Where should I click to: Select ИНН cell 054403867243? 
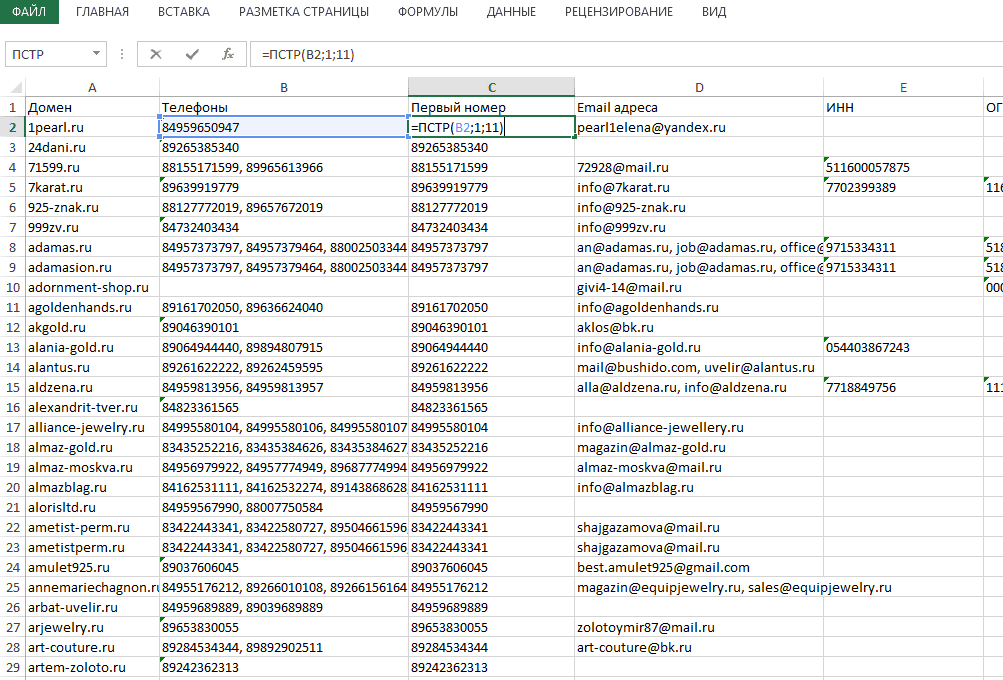(903, 347)
